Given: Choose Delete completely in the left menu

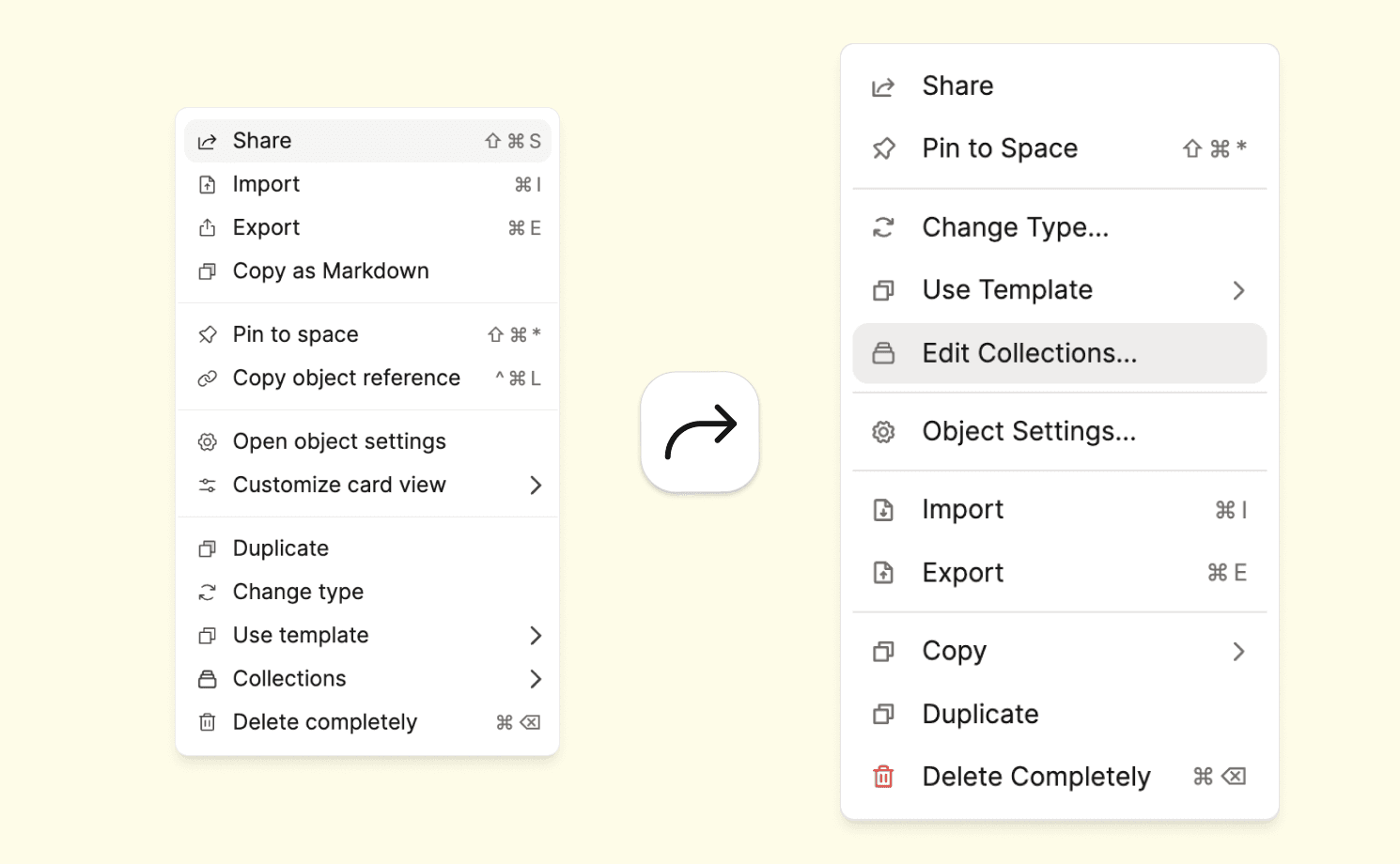Looking at the screenshot, I should (x=325, y=722).
